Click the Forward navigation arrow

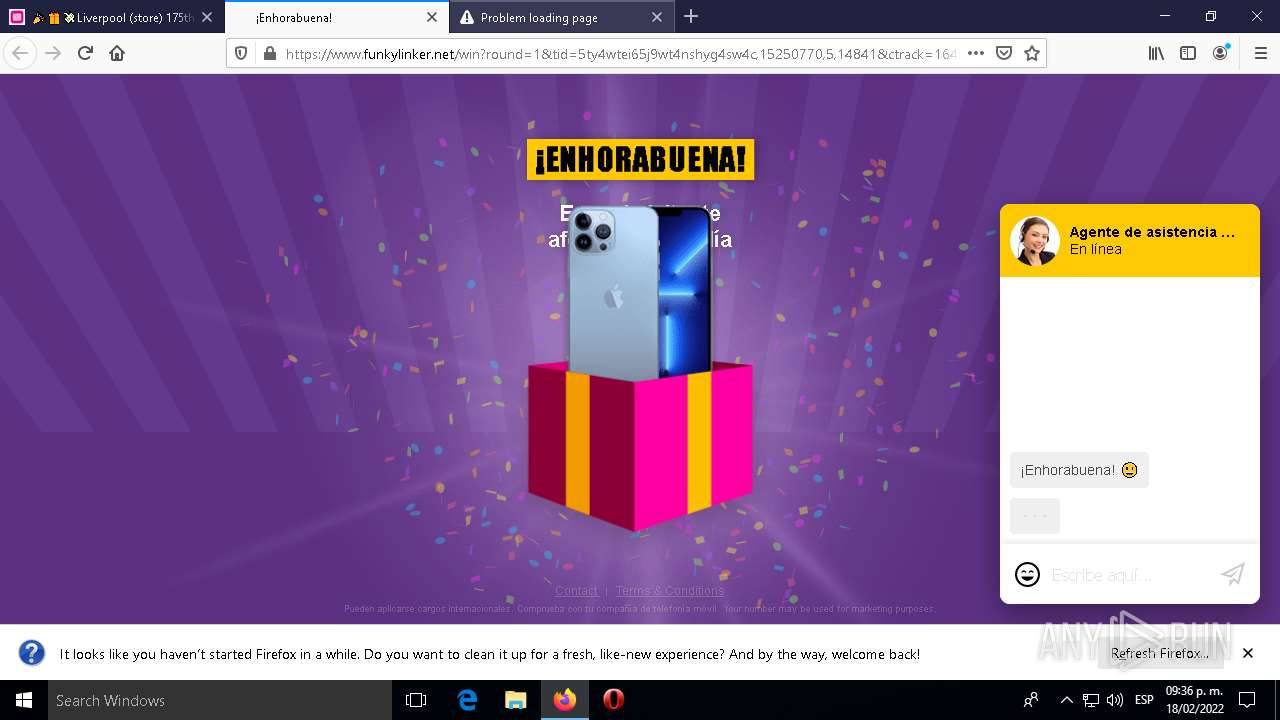coord(53,53)
